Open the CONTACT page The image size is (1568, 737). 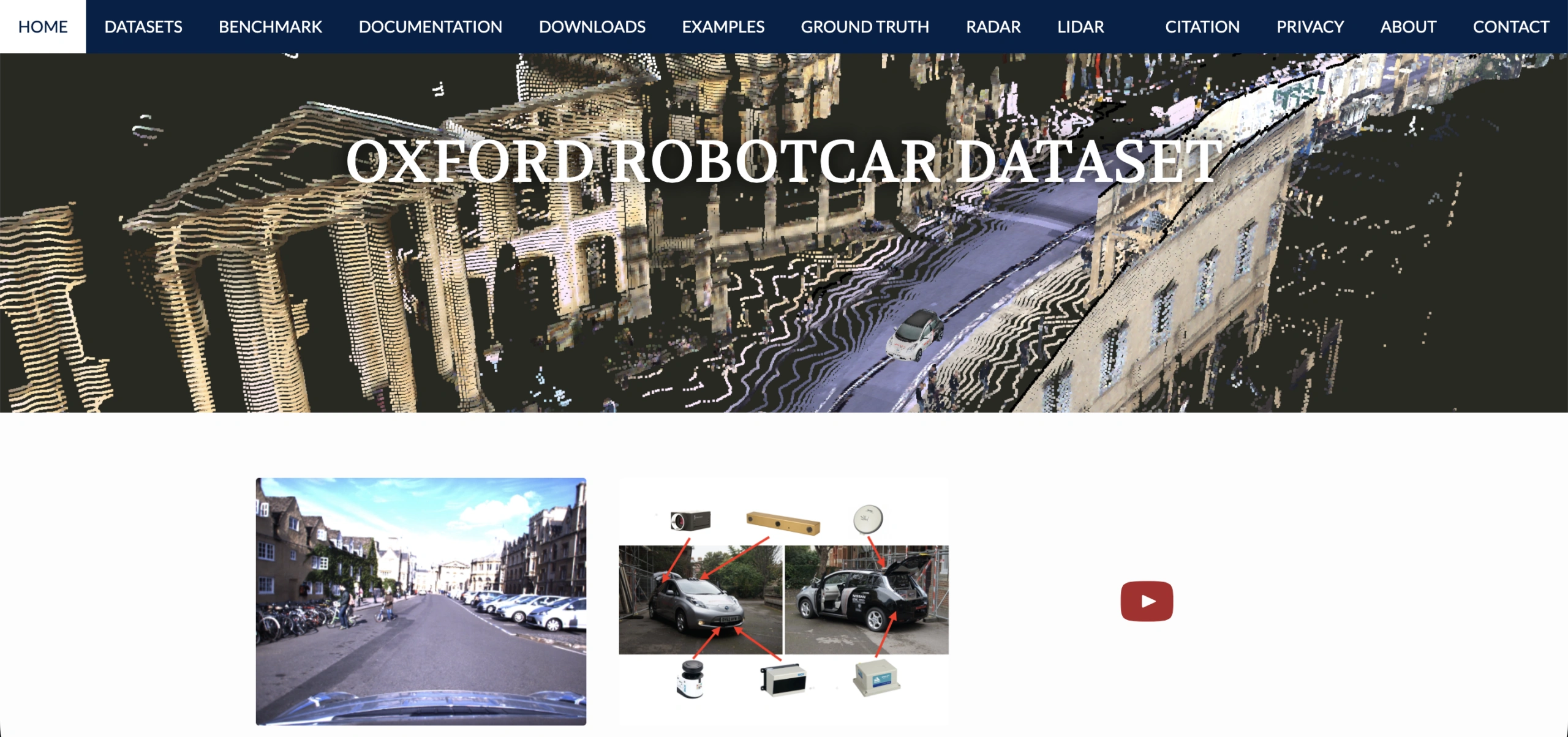1511,26
